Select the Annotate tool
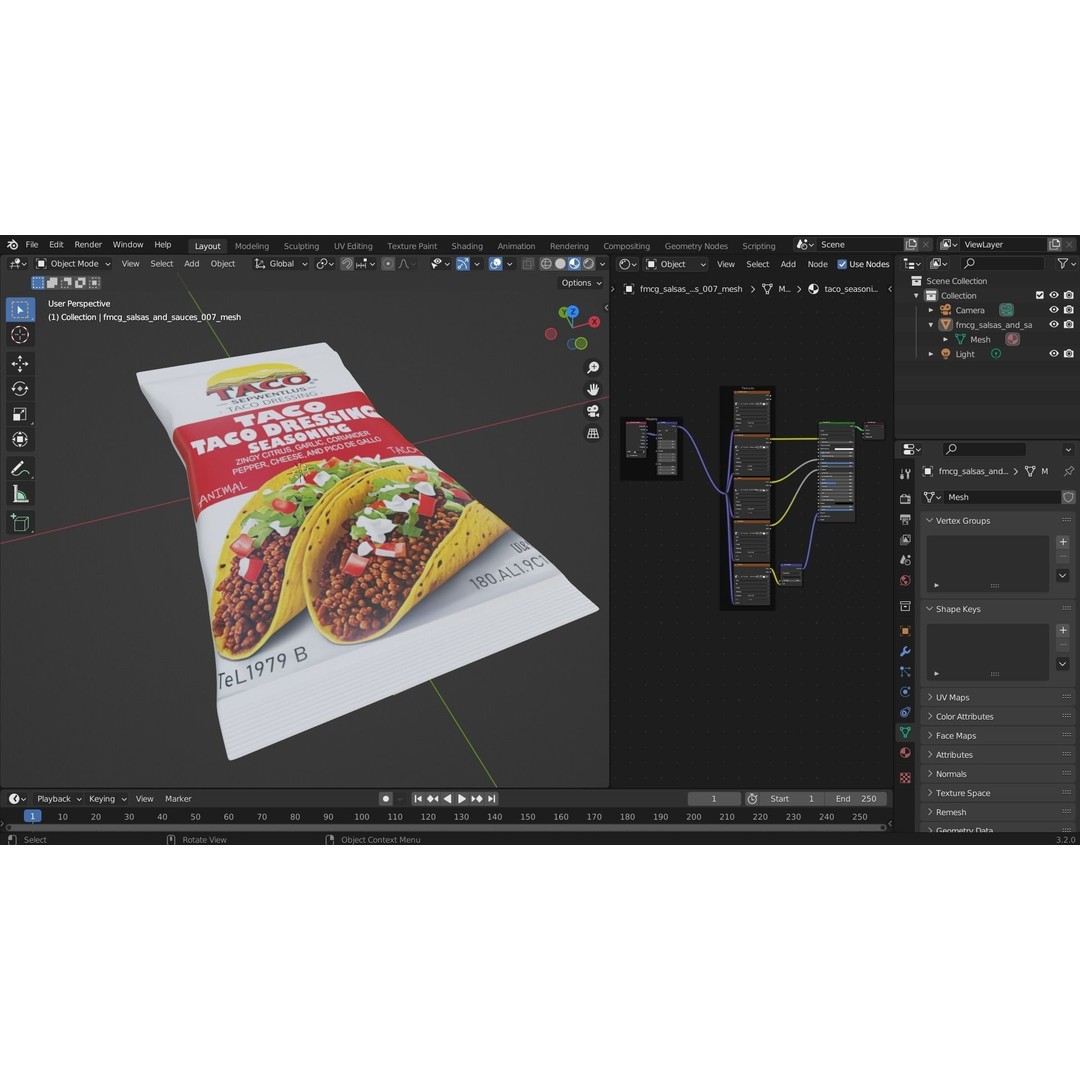This screenshot has width=1080, height=1080. [x=20, y=469]
